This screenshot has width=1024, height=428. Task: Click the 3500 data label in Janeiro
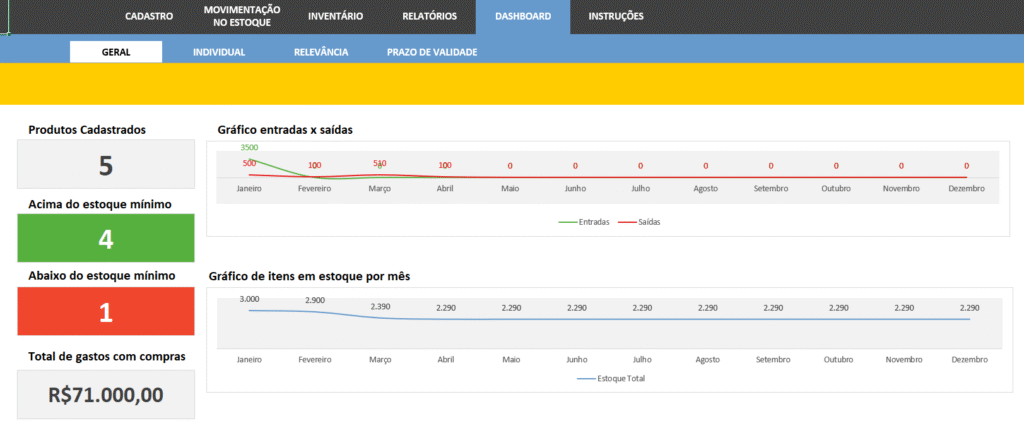[x=249, y=148]
